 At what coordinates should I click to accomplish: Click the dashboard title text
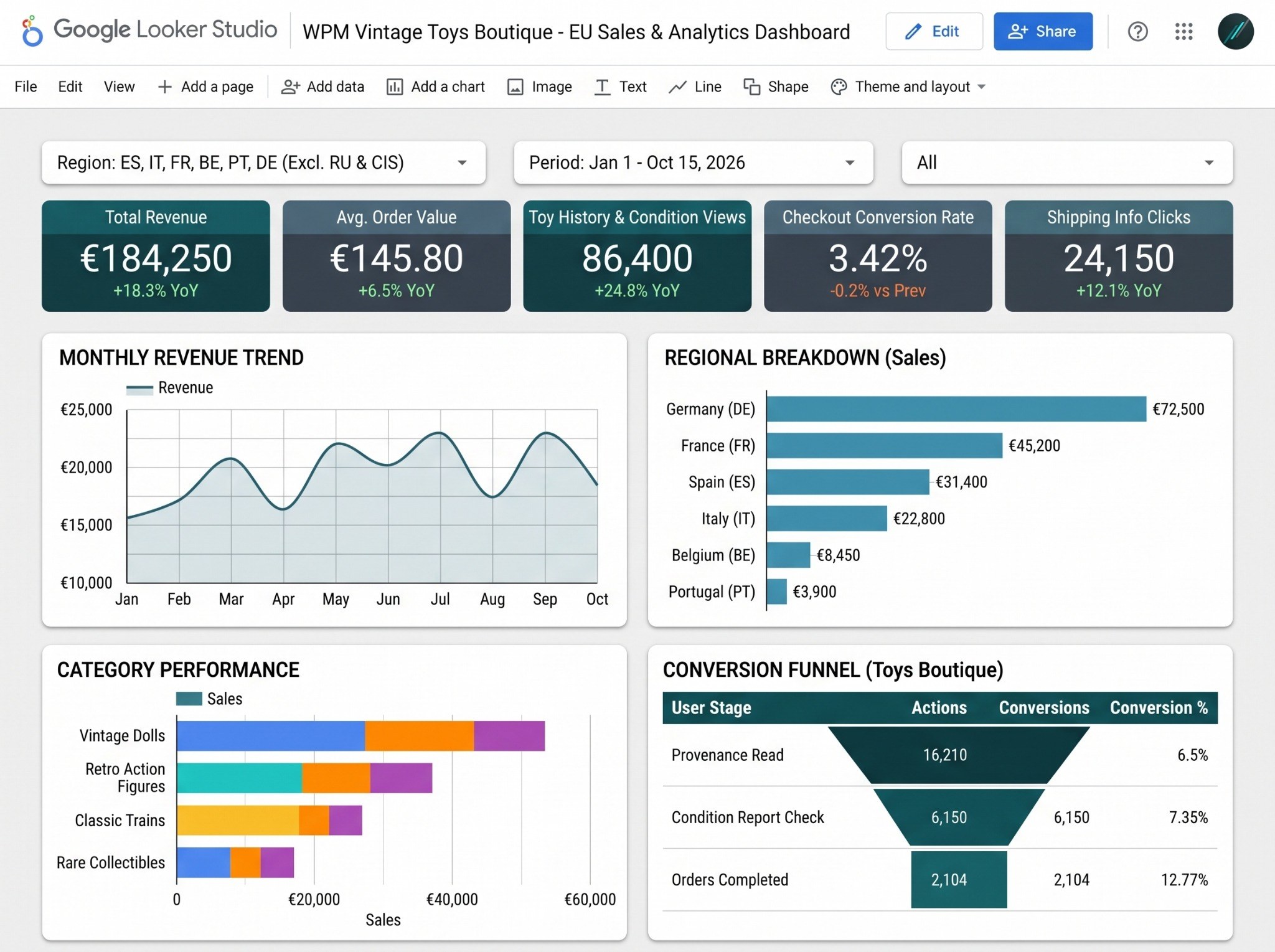pyautogui.click(x=576, y=32)
